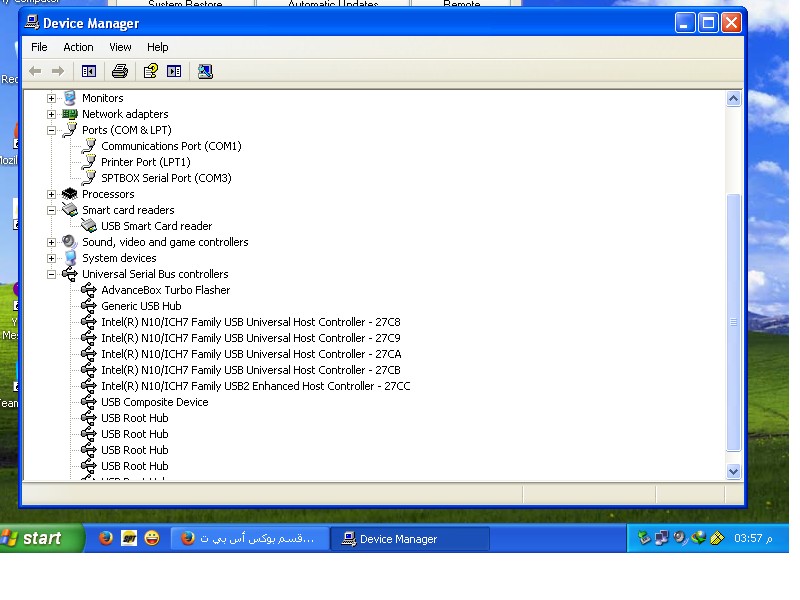The image size is (800, 600).
Task: Toggle the console tree pane icon
Action: (x=89, y=71)
